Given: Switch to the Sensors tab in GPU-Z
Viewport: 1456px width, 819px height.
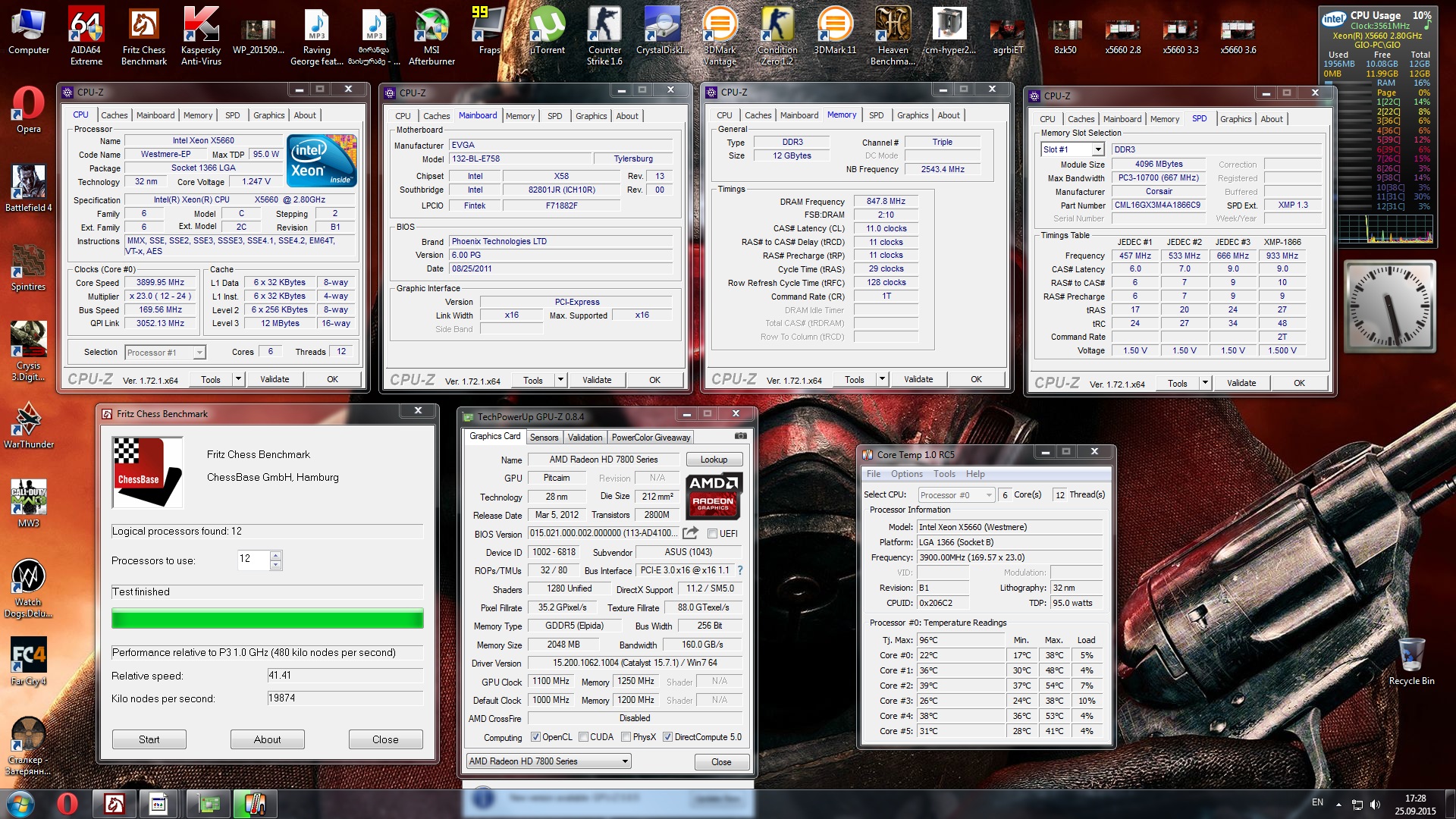Looking at the screenshot, I should pos(544,438).
